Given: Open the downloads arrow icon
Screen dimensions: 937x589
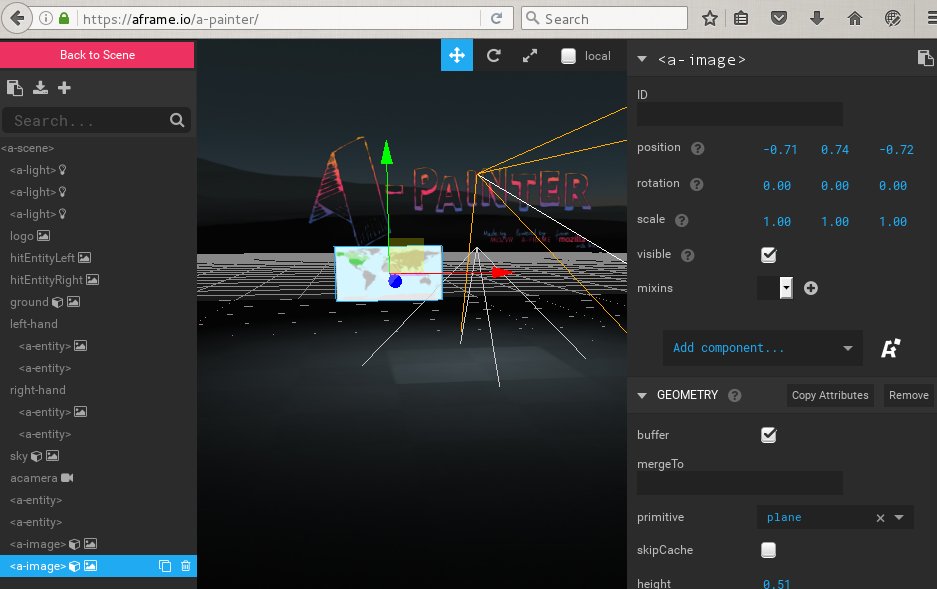Looking at the screenshot, I should click(817, 19).
